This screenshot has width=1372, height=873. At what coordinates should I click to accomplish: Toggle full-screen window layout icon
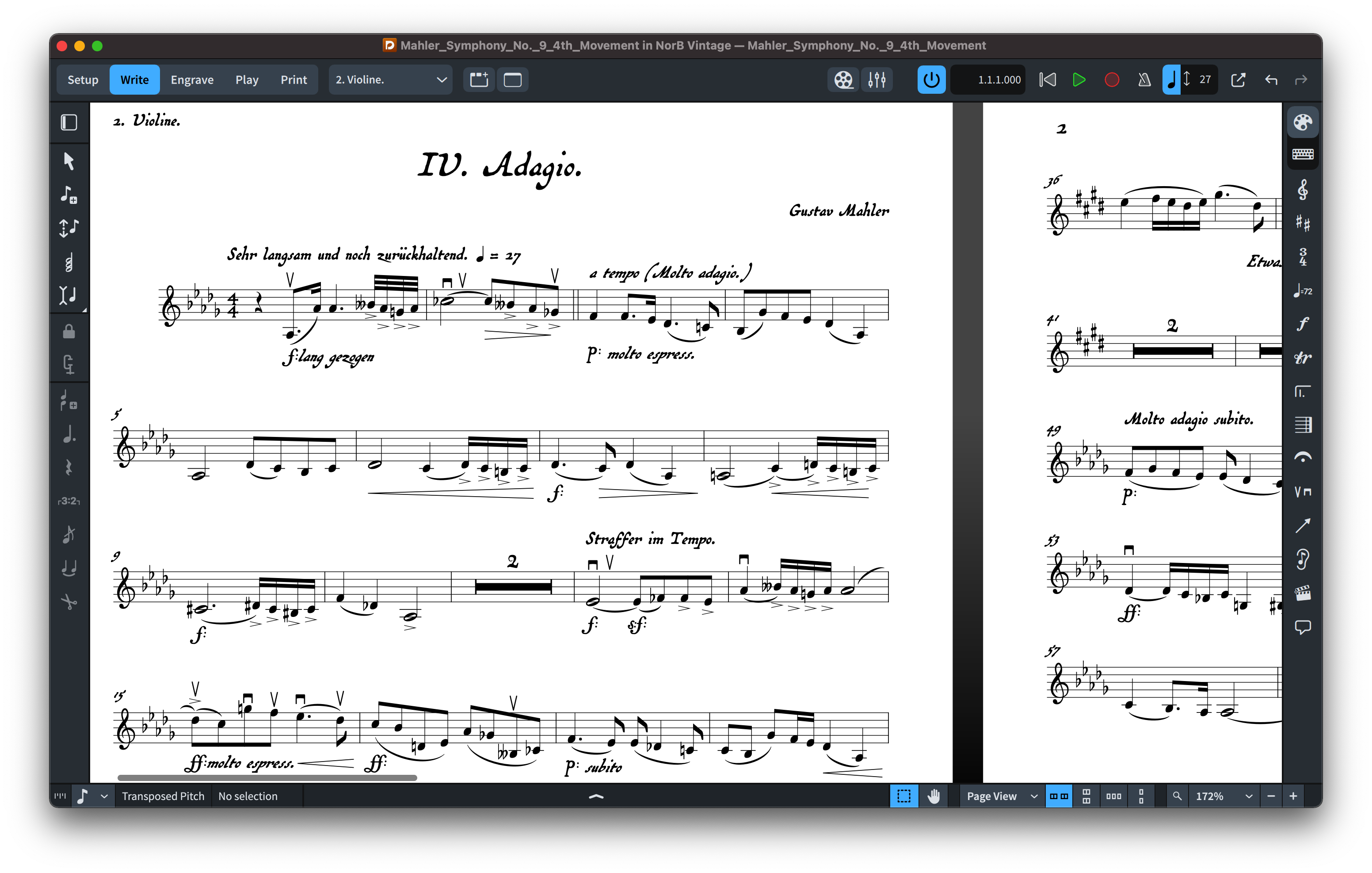point(513,80)
